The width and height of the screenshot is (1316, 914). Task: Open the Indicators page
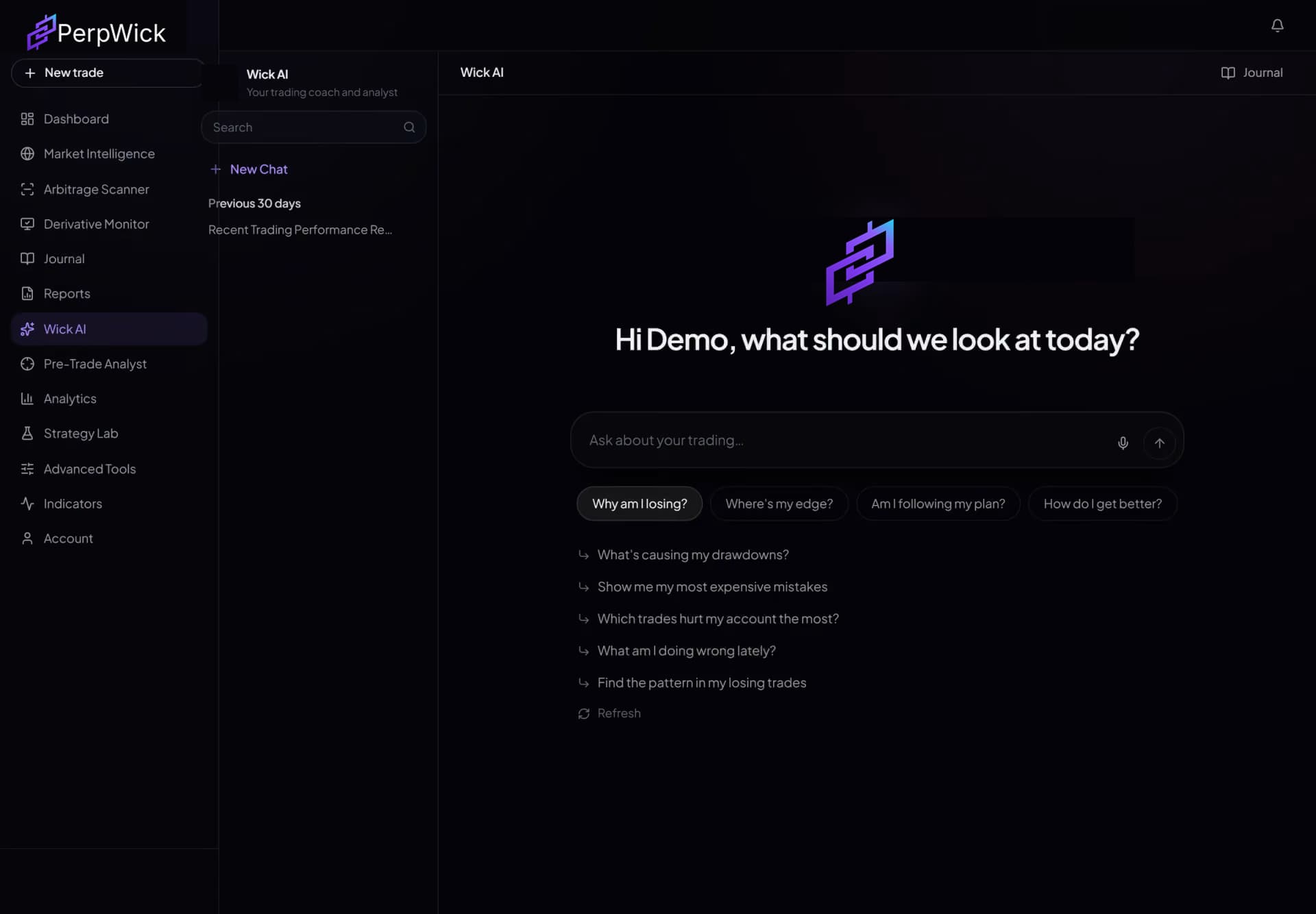pos(109,504)
